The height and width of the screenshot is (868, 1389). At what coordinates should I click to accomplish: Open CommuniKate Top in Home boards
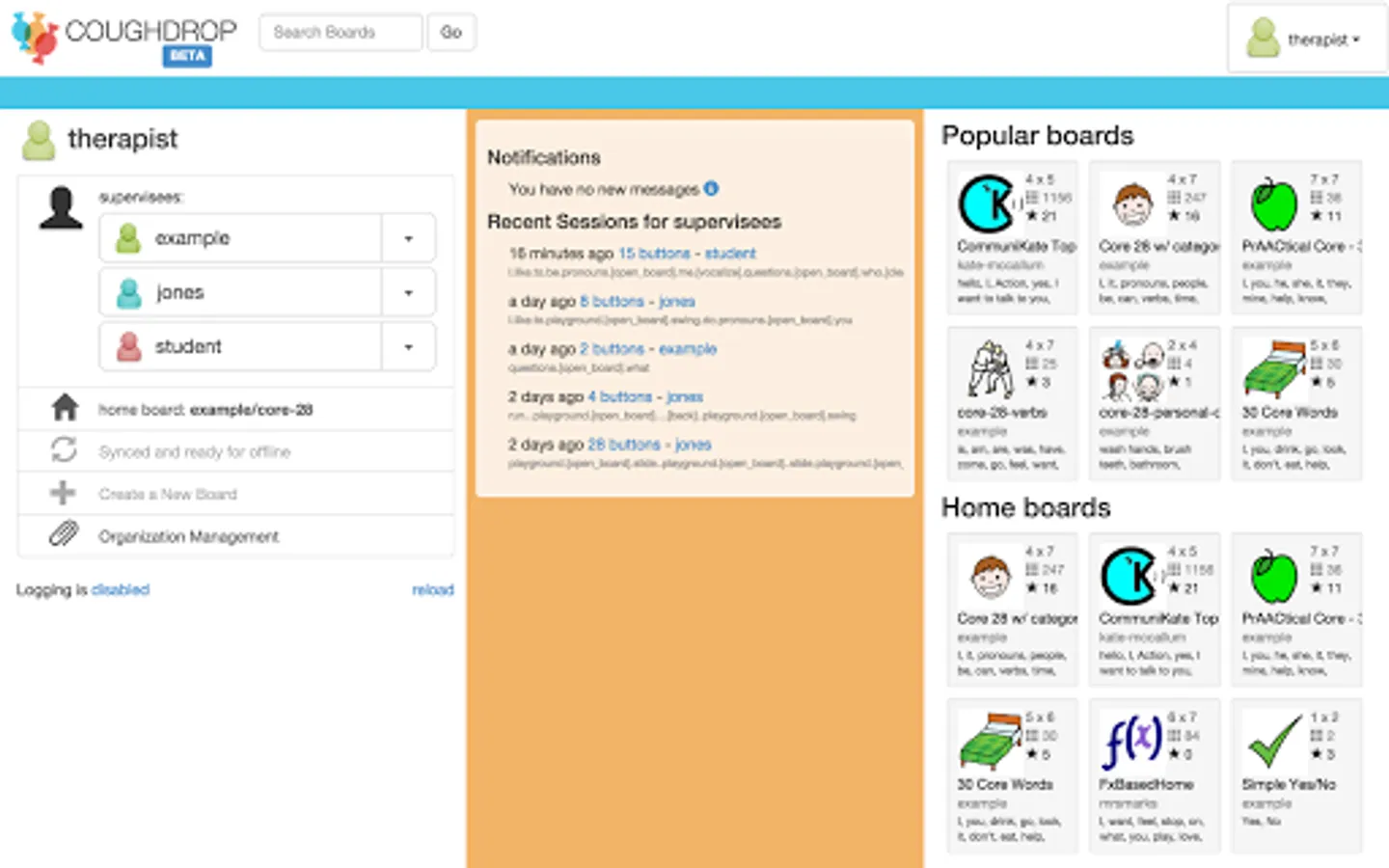(x=1155, y=610)
